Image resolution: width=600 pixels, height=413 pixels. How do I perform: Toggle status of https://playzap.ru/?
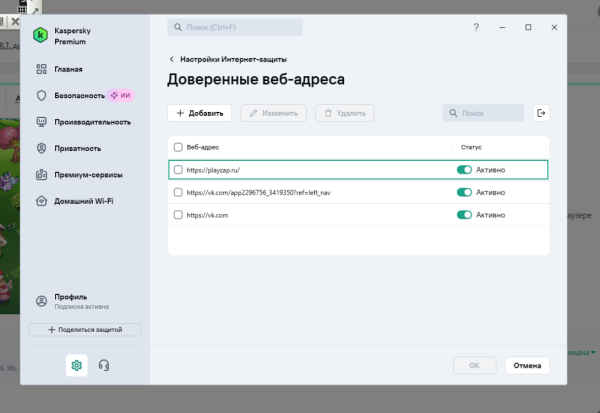(464, 170)
